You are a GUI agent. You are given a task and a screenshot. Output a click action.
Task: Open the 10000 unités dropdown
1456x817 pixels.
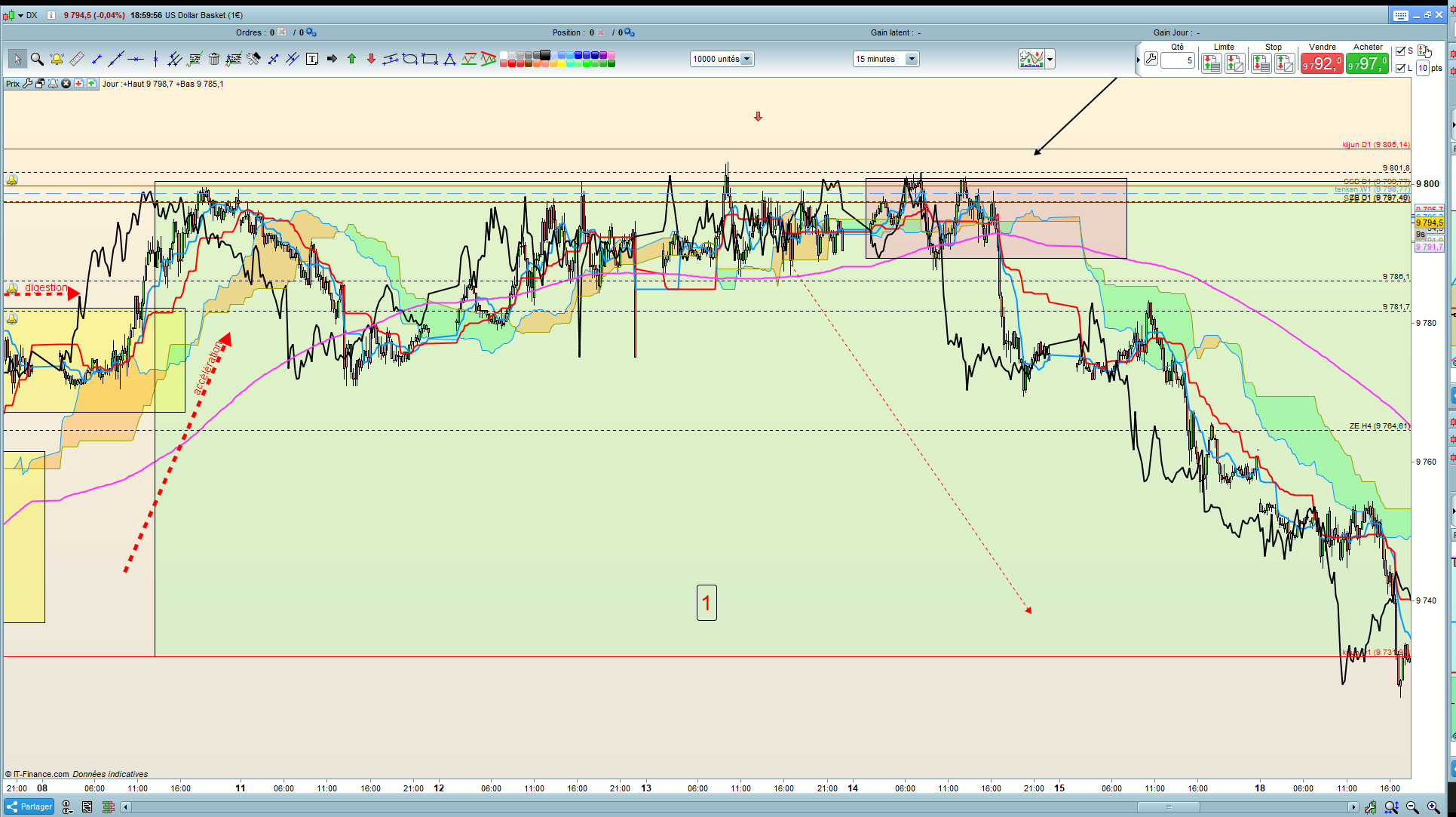(722, 59)
